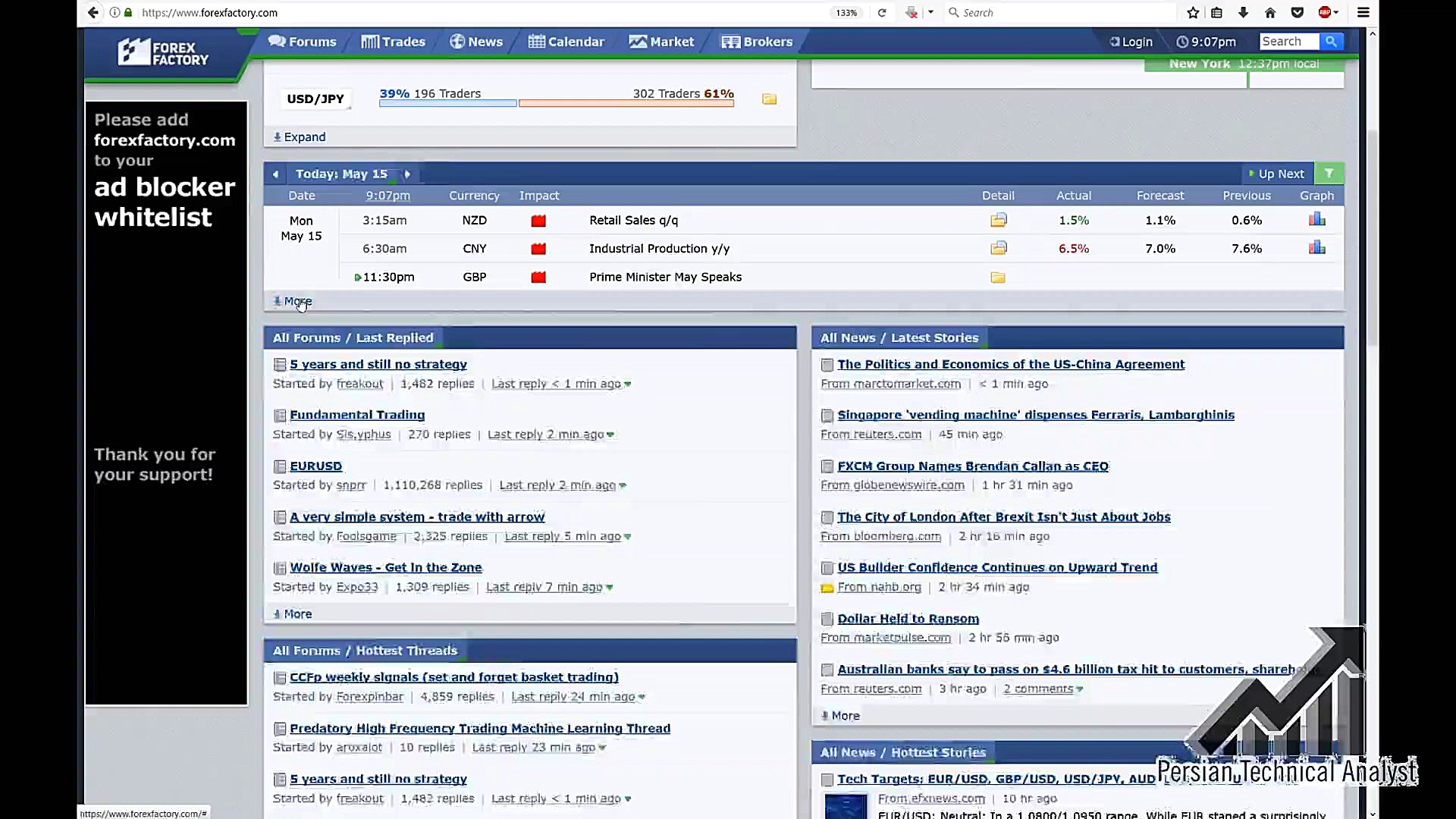The height and width of the screenshot is (819, 1456).
Task: Click story icon beside Dollar Held to Ransom
Action: (827, 619)
